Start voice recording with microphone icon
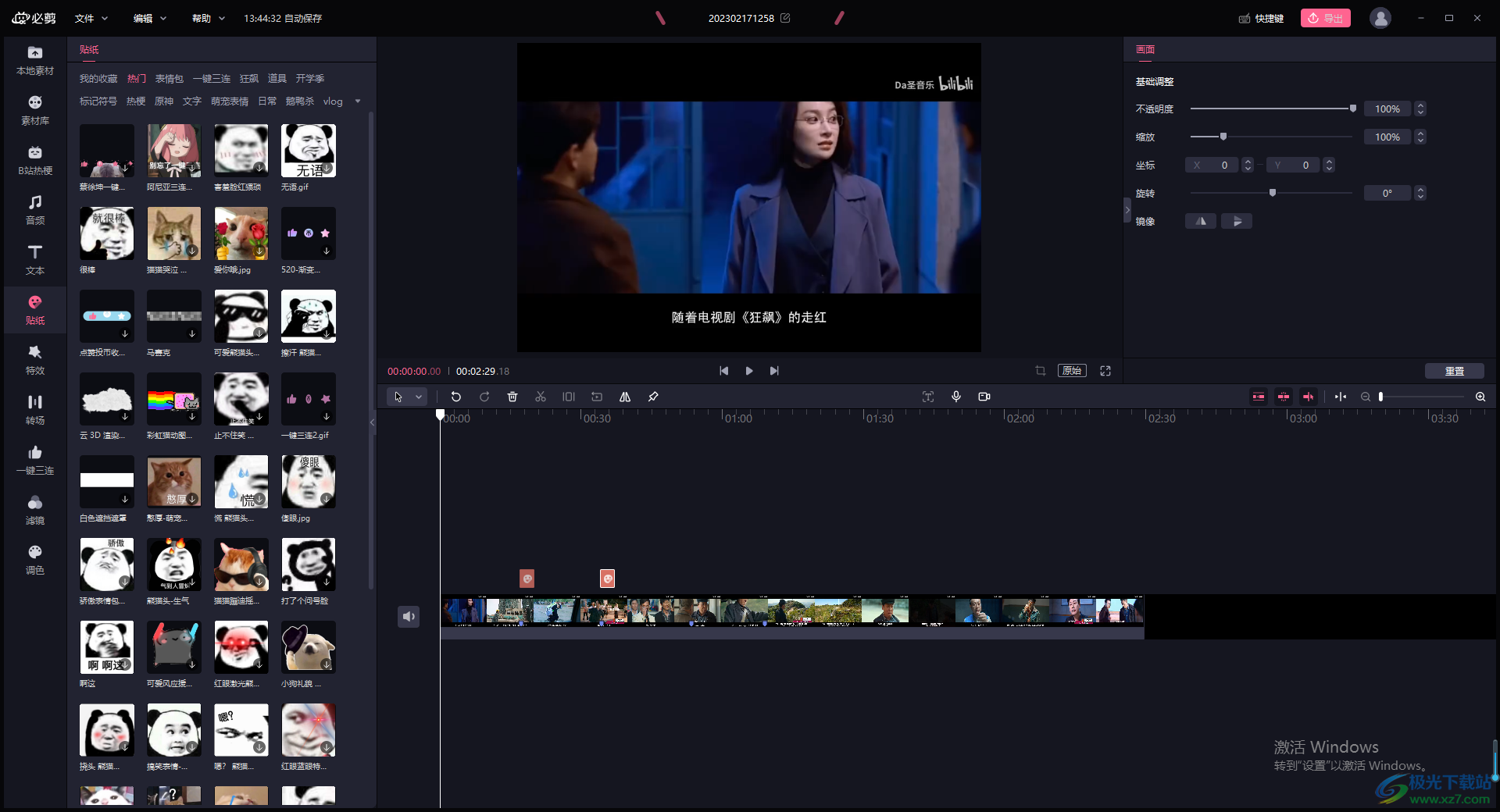This screenshot has width=1500, height=812. (x=956, y=397)
